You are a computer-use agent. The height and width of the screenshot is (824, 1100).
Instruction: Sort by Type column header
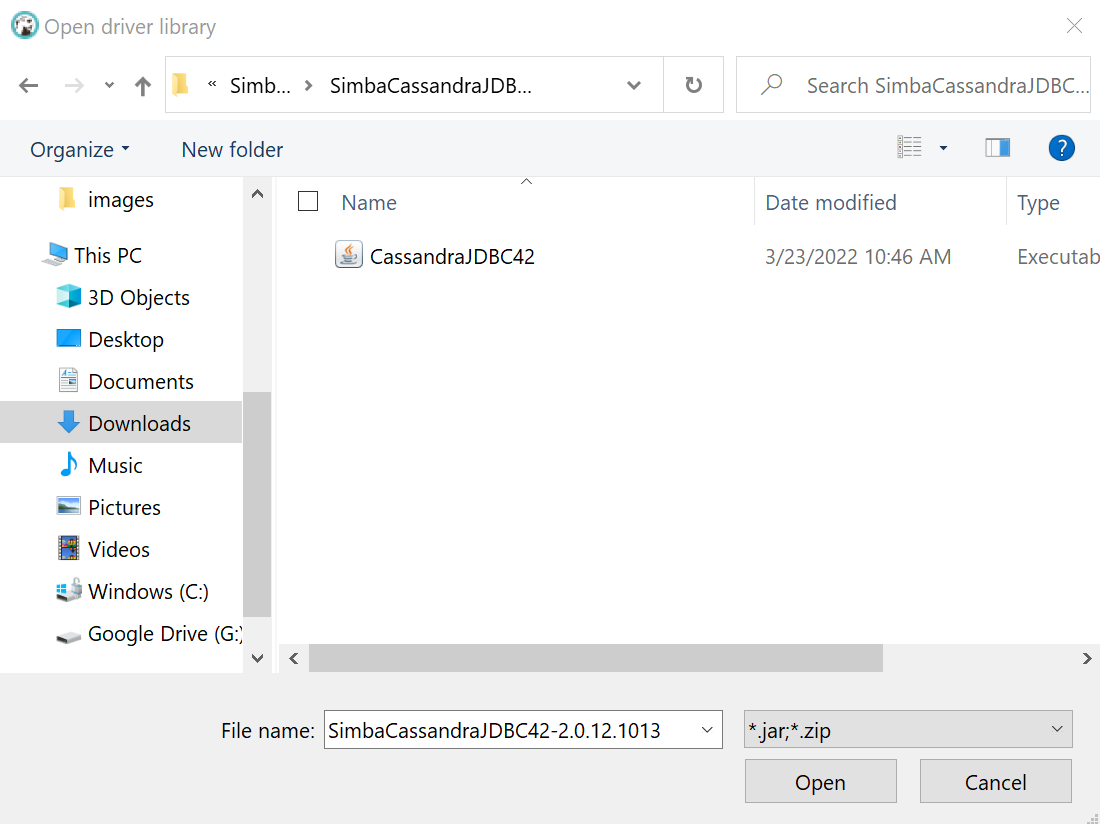(x=1038, y=203)
